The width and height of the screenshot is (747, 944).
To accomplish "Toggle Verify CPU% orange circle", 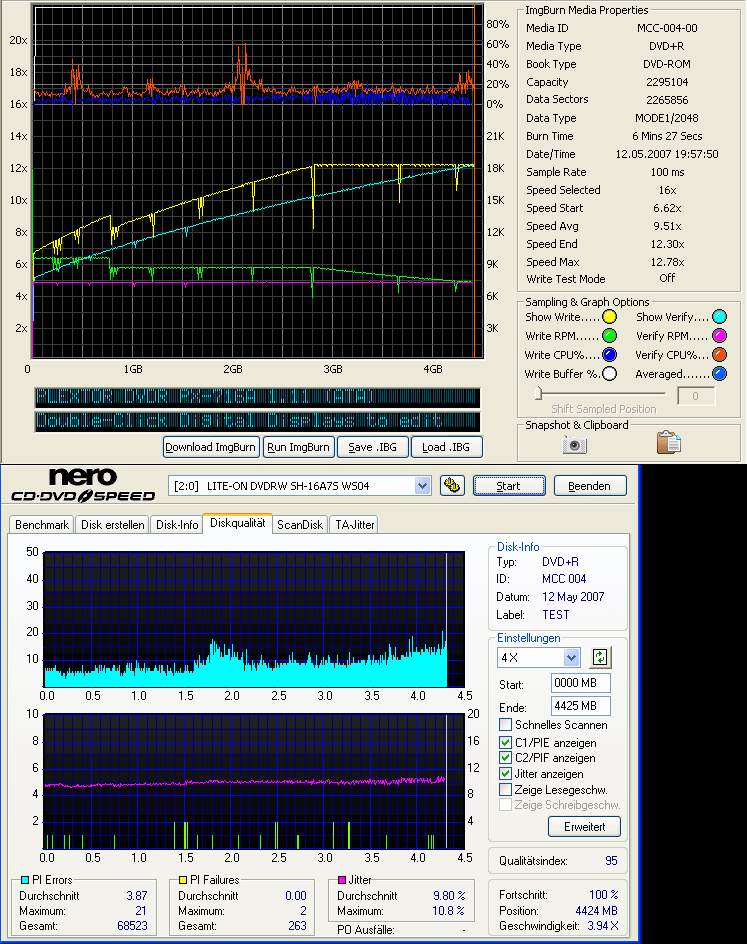I will tap(719, 355).
